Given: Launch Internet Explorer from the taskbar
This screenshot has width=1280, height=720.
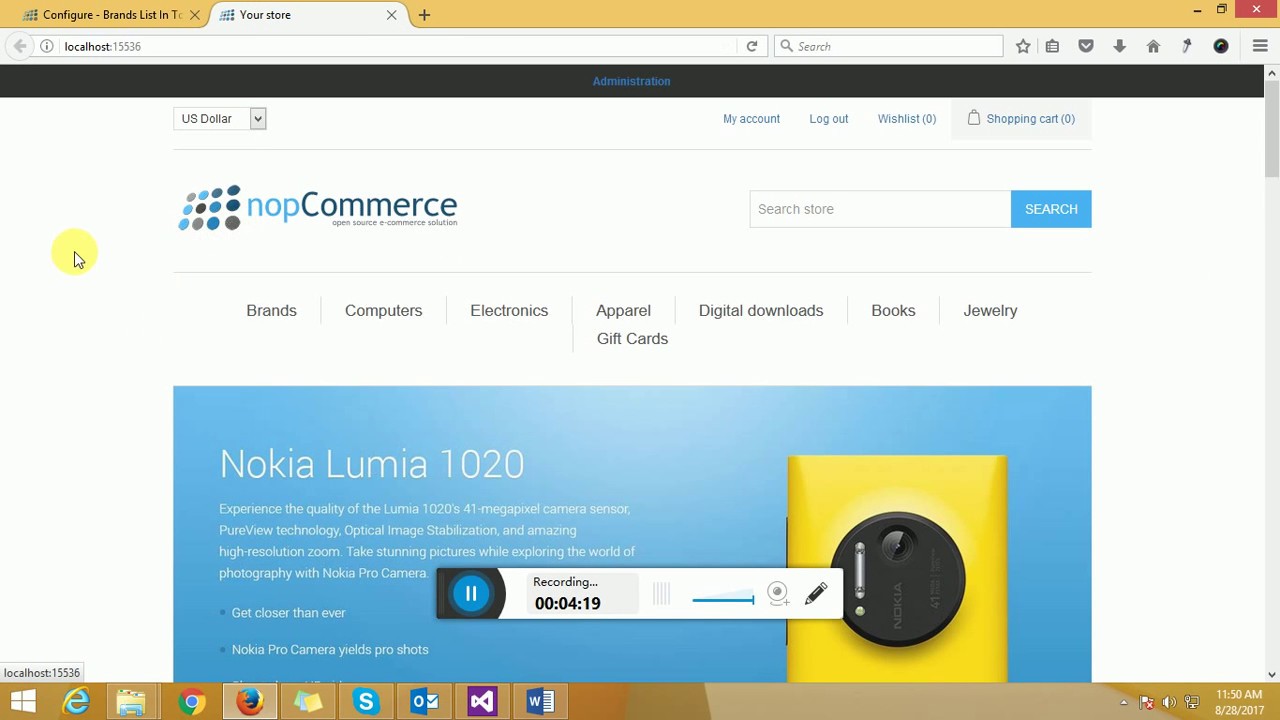Looking at the screenshot, I should pyautogui.click(x=77, y=702).
